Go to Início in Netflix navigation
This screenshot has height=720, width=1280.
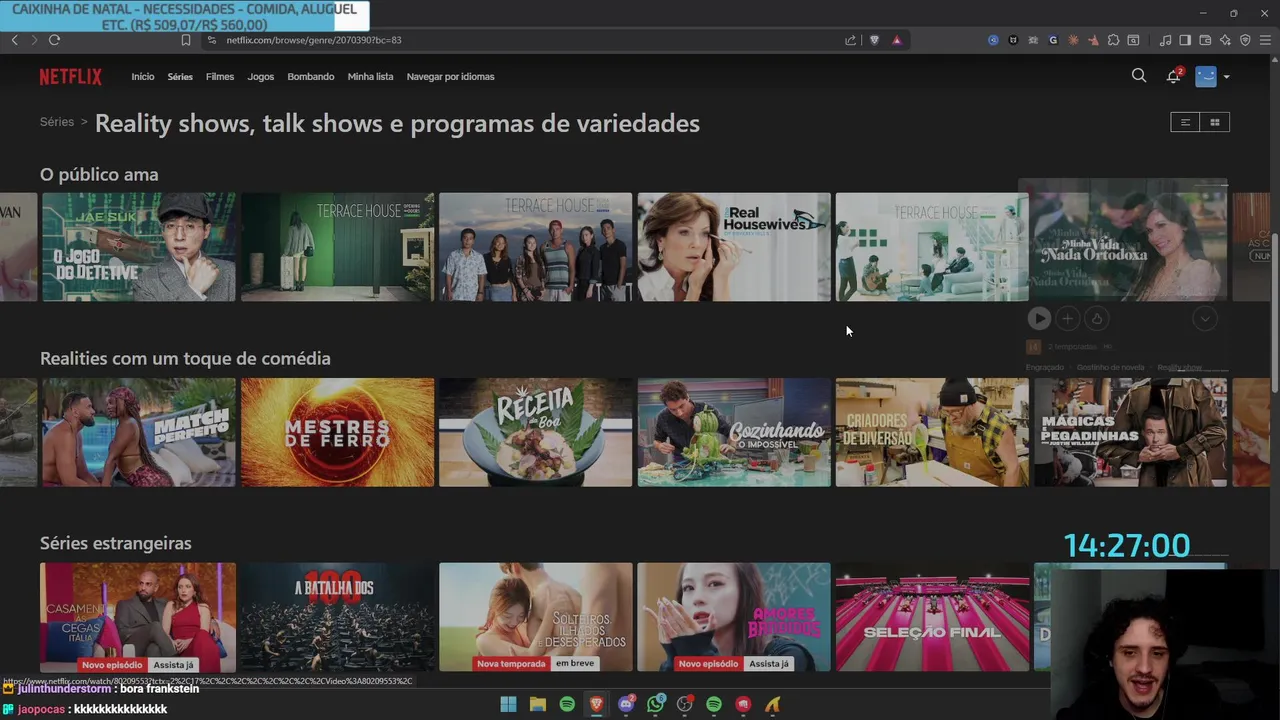[143, 77]
